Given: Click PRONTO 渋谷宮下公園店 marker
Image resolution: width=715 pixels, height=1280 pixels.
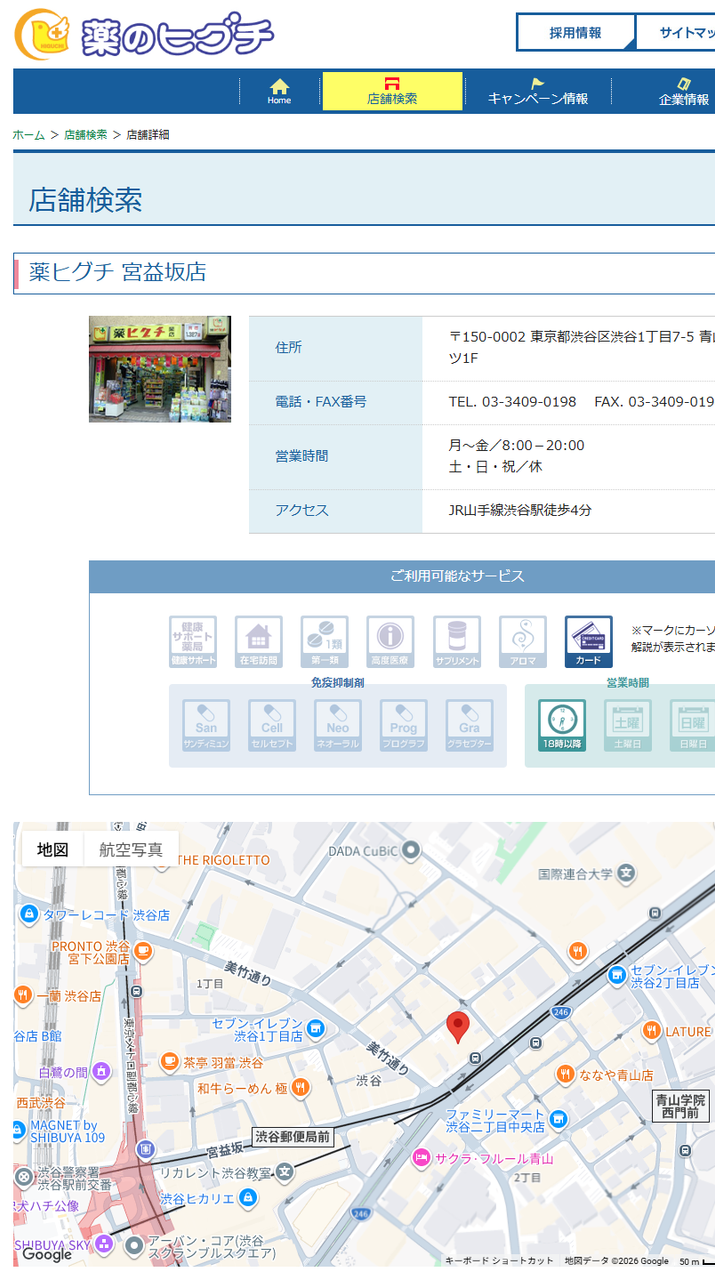Looking at the screenshot, I should click(x=143, y=949).
